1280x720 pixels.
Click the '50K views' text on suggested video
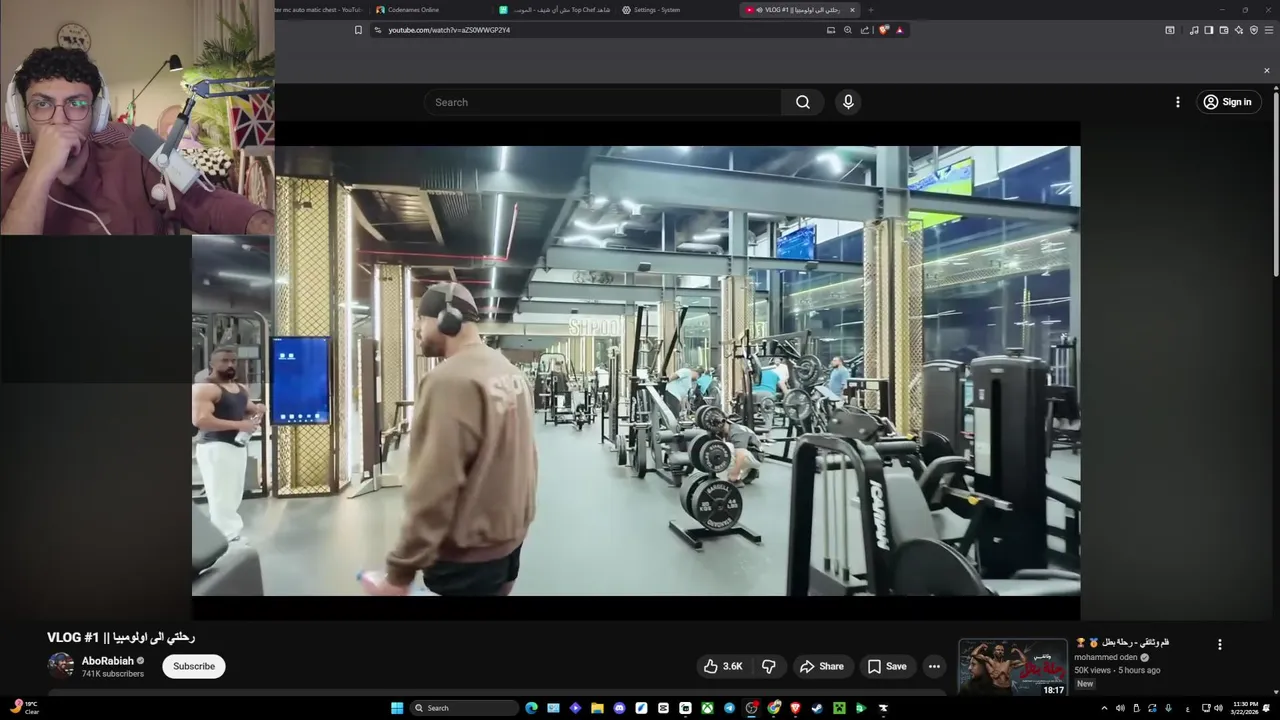1093,670
